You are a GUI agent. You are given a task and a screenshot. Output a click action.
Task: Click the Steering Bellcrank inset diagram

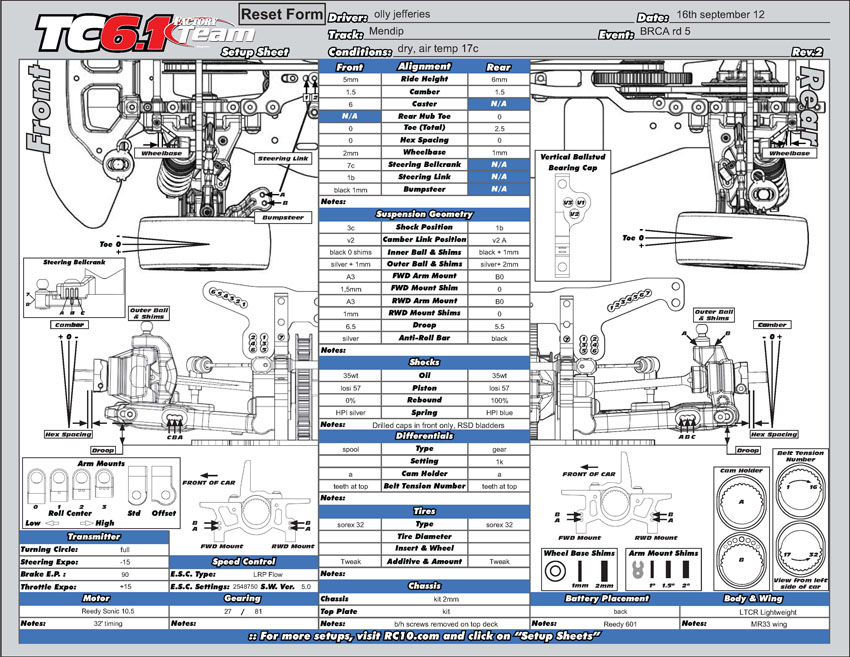click(x=74, y=288)
